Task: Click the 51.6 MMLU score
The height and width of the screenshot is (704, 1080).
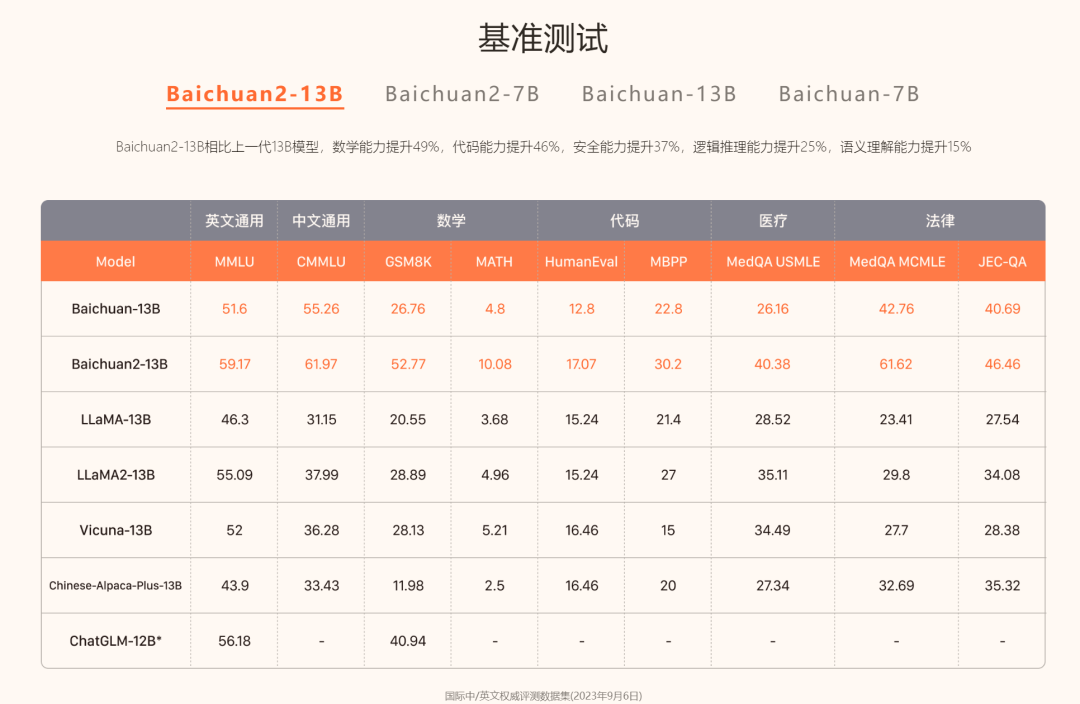Action: click(x=234, y=309)
